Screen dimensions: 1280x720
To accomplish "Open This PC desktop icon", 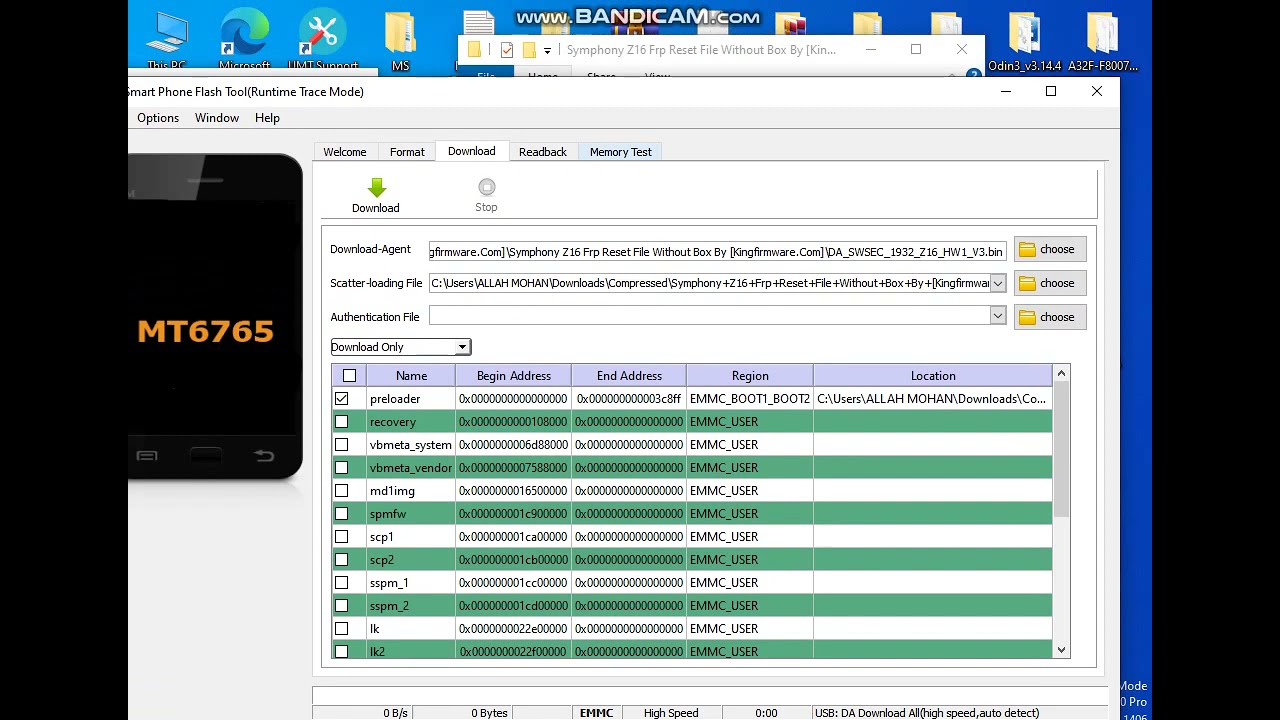I will tap(166, 40).
